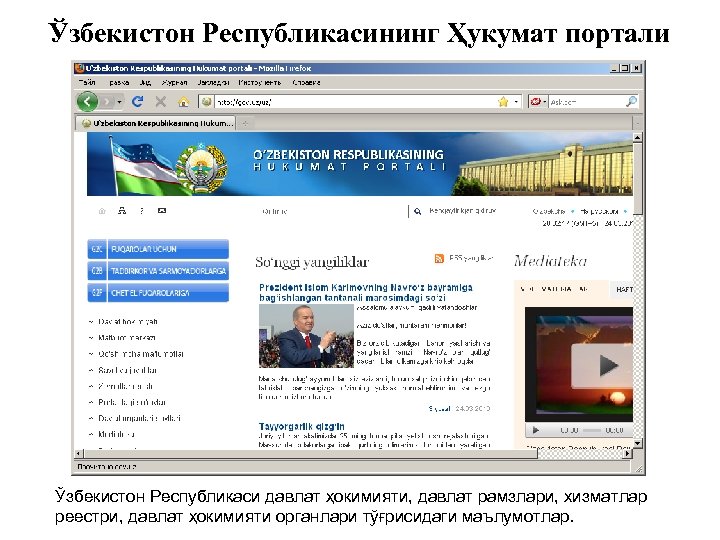Image resolution: width=720 pixels, height=540 pixels.
Task: Open the search engine selector dropdown
Action: [x=538, y=102]
